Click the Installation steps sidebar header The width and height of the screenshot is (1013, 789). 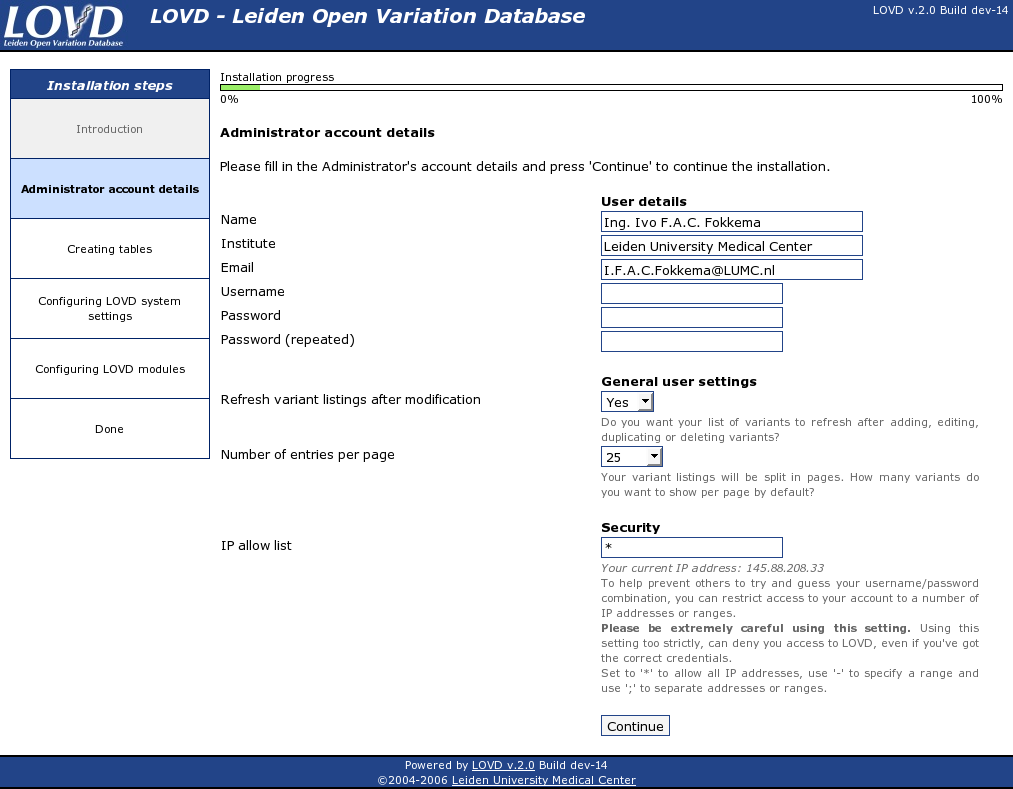click(x=110, y=85)
